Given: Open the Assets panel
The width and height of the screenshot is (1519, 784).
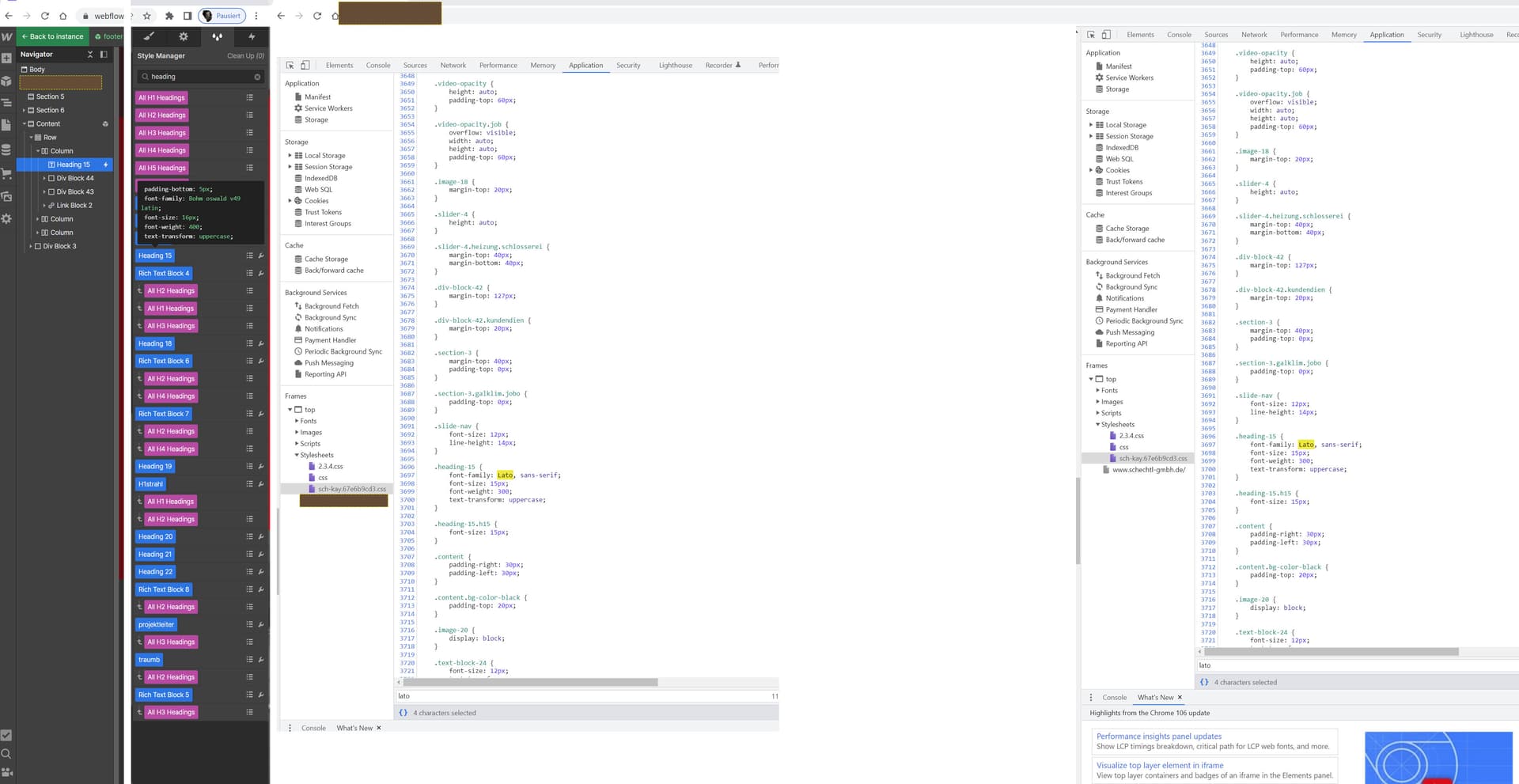Looking at the screenshot, I should [x=7, y=195].
